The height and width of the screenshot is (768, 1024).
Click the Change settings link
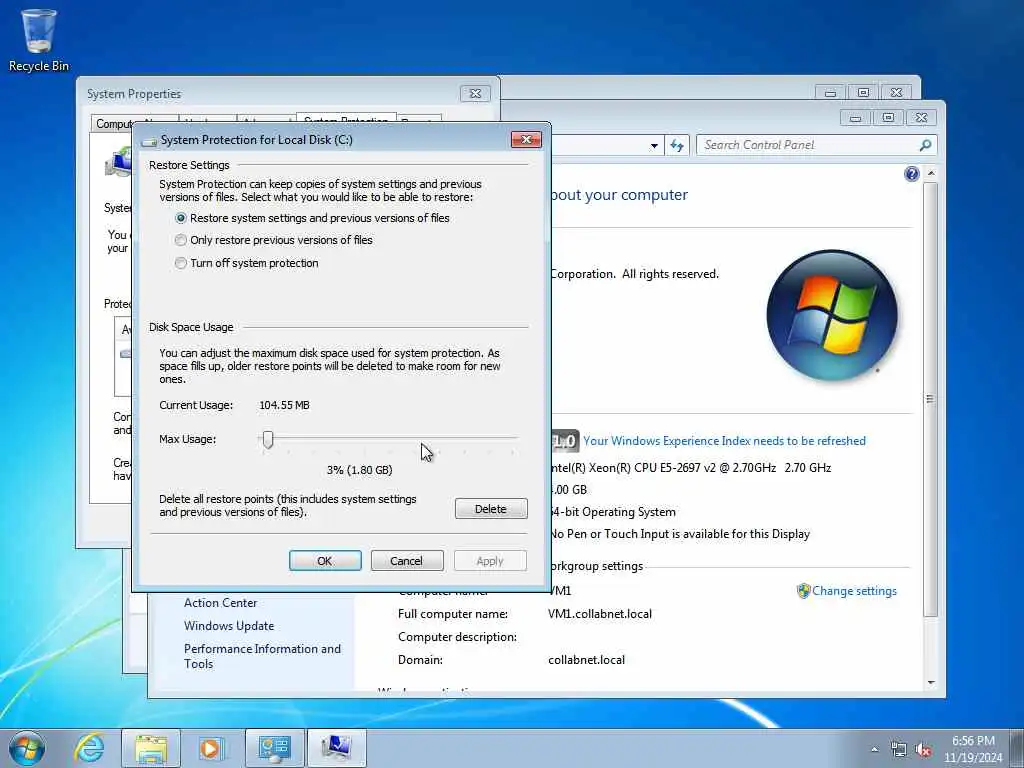pyautogui.click(x=854, y=591)
